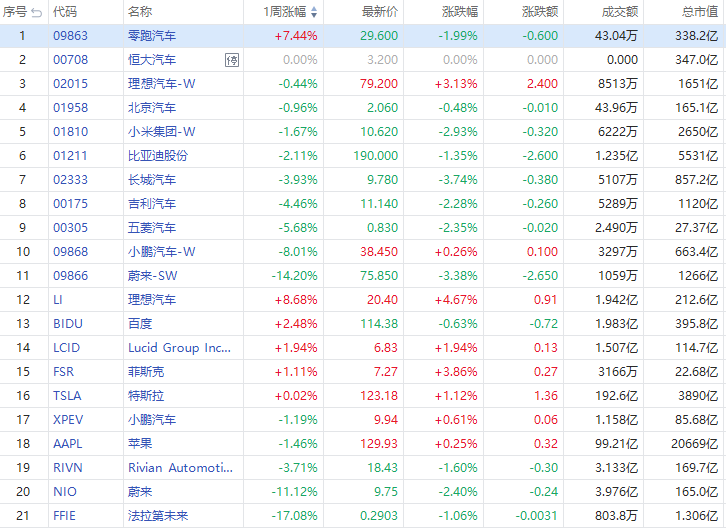Open 小米集团-W stock name
726x530 pixels.
tap(162, 132)
